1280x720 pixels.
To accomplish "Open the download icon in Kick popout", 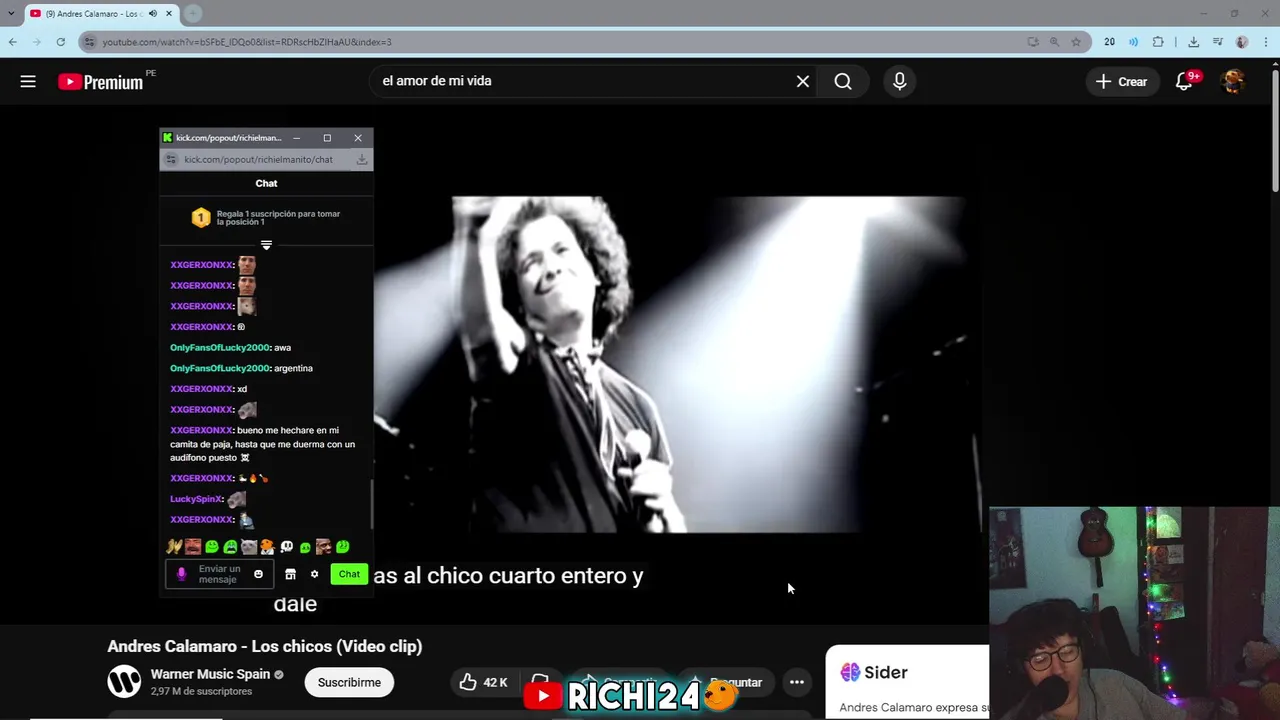I will coord(362,159).
